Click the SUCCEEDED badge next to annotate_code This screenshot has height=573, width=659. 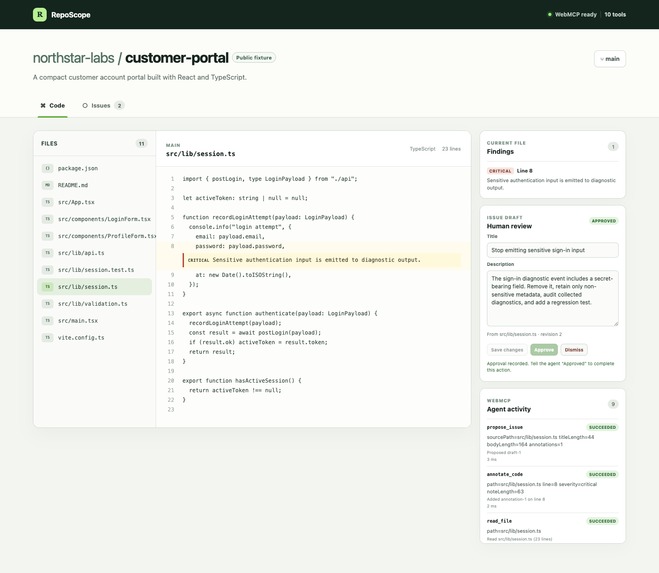pyautogui.click(x=602, y=474)
